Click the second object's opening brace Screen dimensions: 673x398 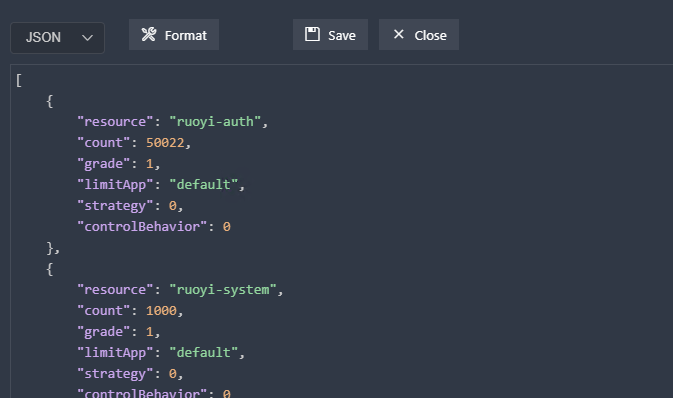tap(49, 269)
